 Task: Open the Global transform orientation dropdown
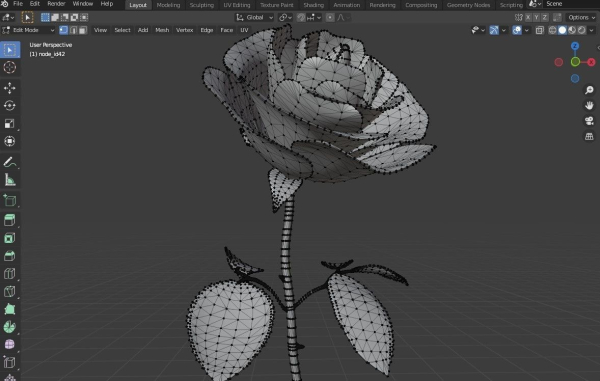click(254, 18)
